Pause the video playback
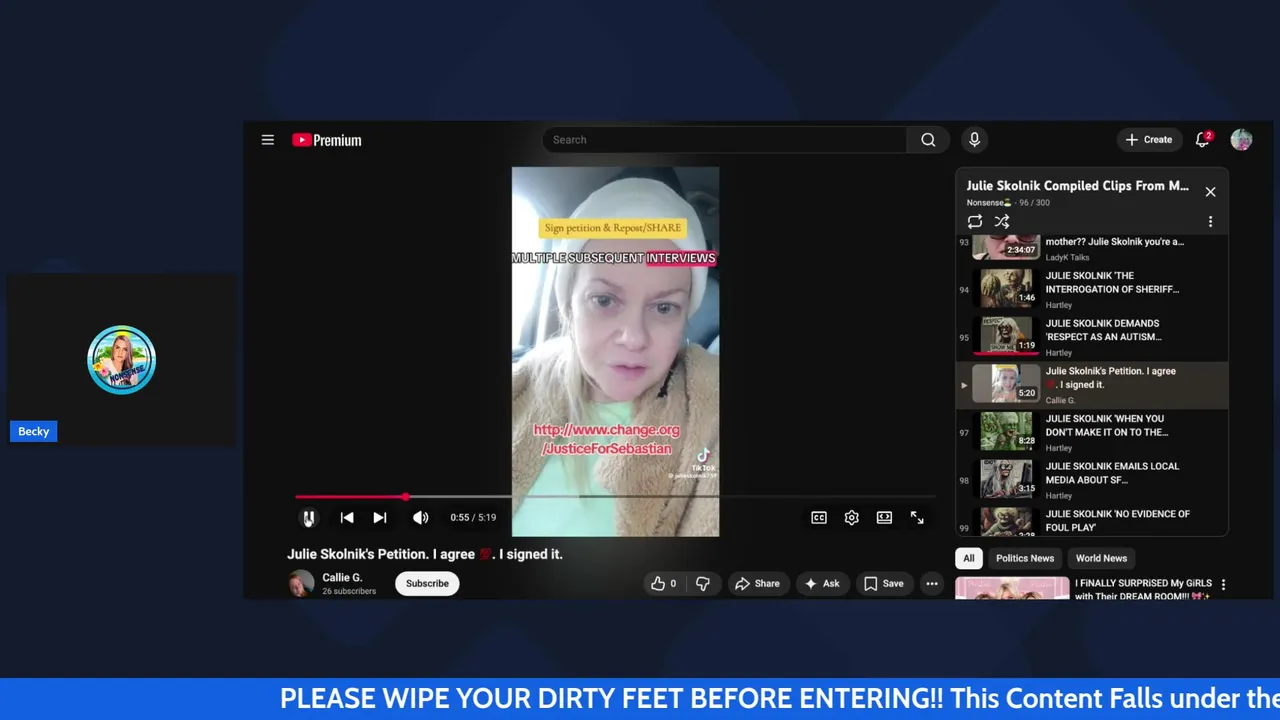Image resolution: width=1280 pixels, height=720 pixels. 309,518
